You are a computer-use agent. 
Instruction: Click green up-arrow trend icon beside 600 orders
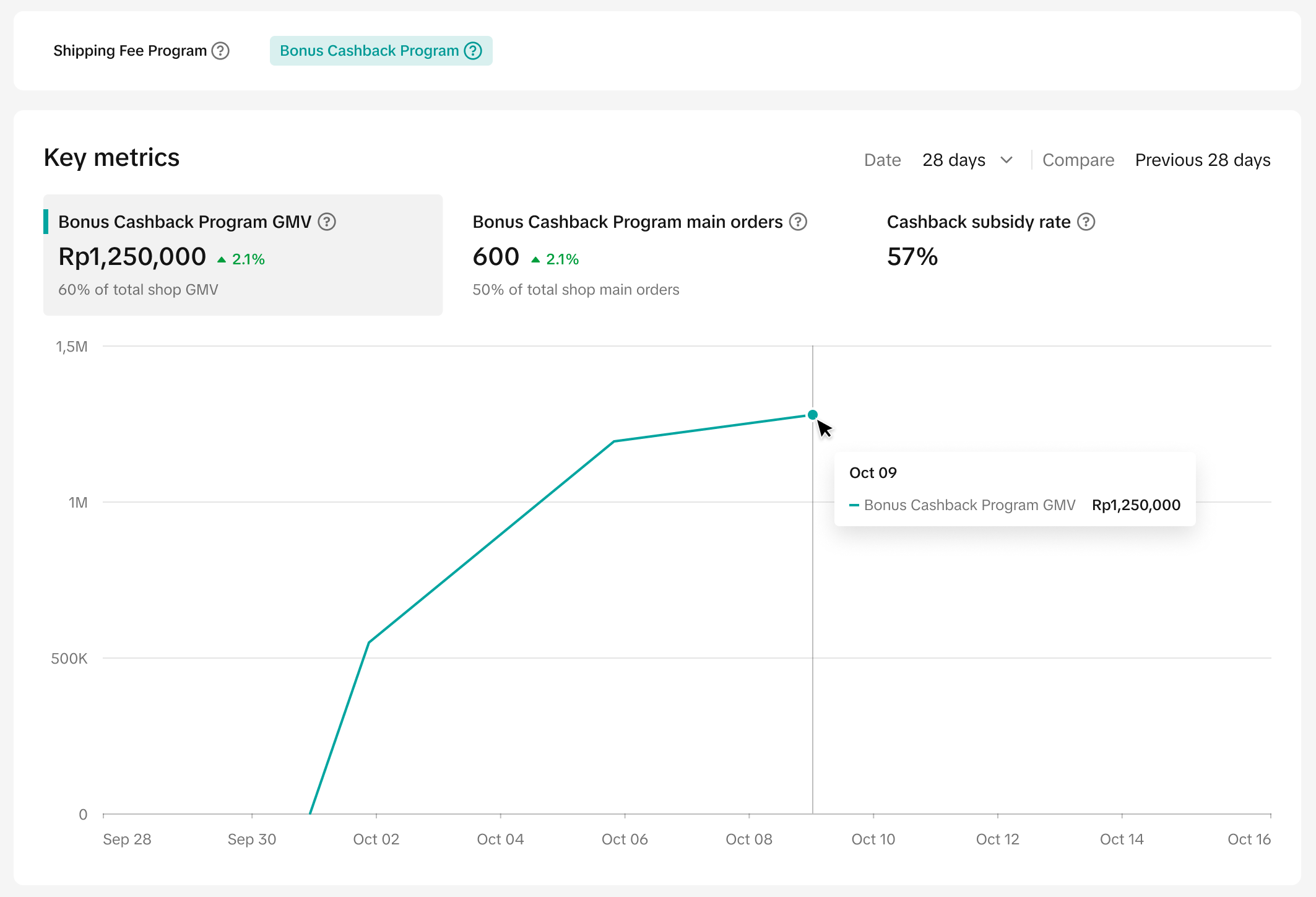[535, 260]
